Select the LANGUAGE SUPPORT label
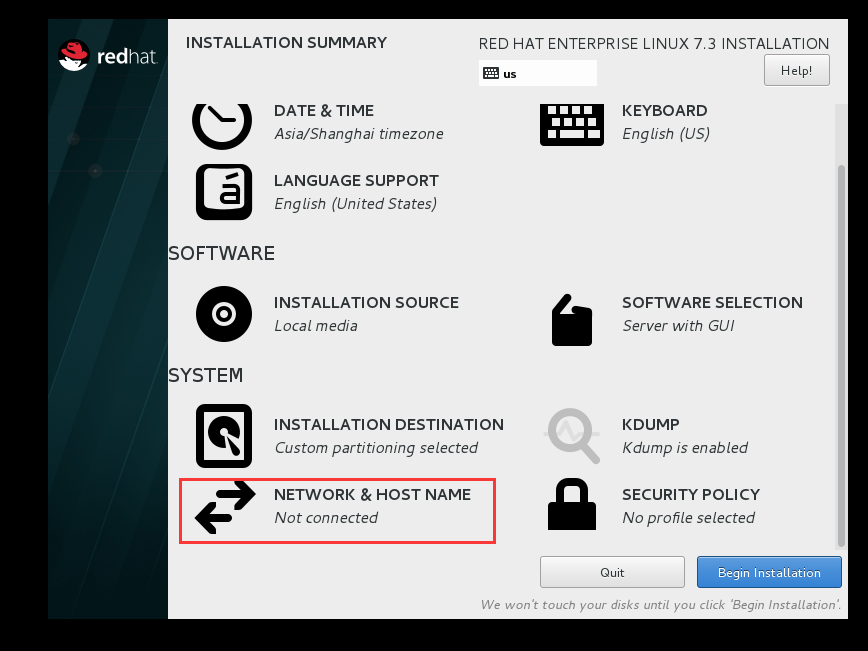Image resolution: width=868 pixels, height=651 pixels. pos(356,181)
